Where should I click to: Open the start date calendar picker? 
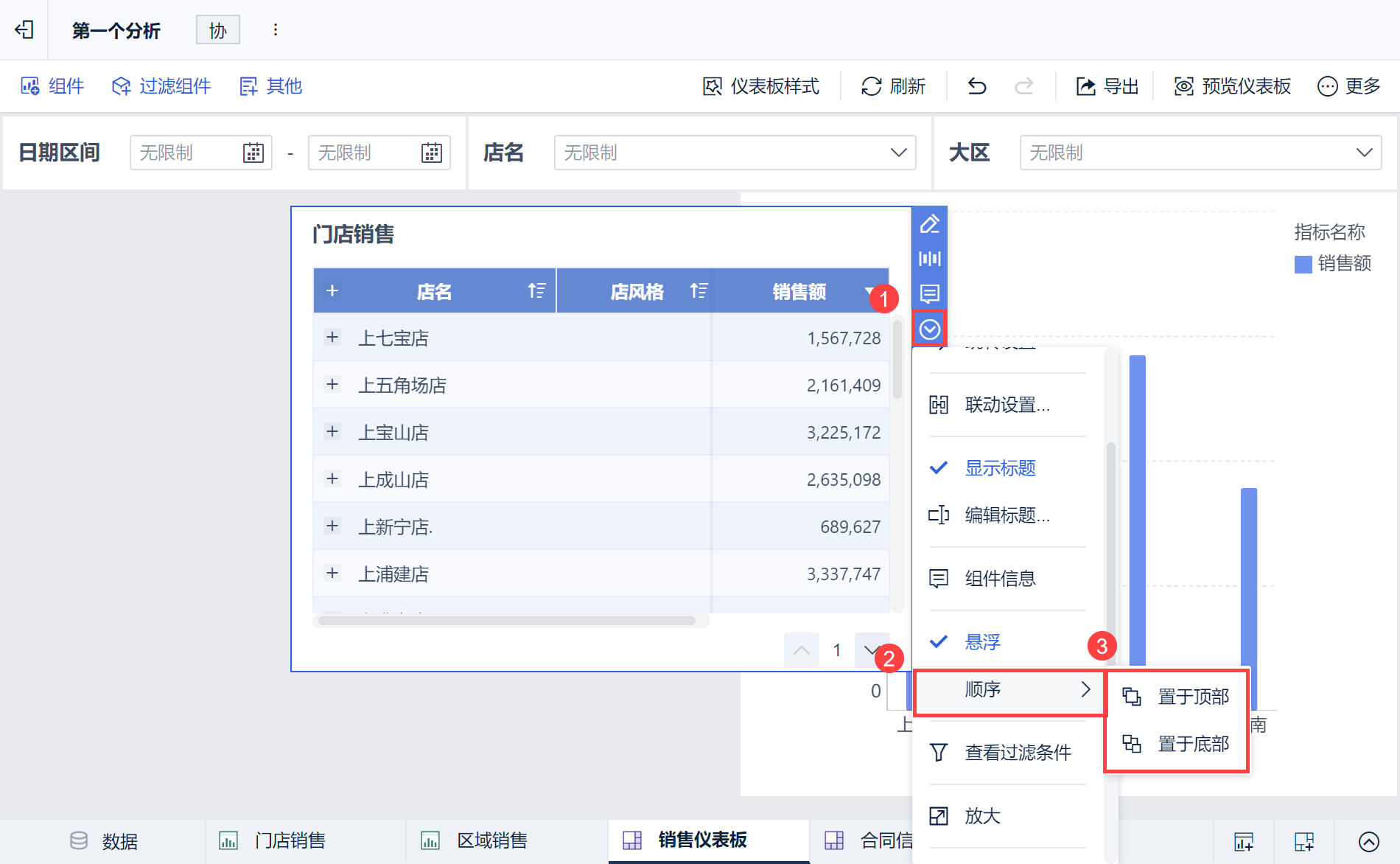(x=253, y=153)
